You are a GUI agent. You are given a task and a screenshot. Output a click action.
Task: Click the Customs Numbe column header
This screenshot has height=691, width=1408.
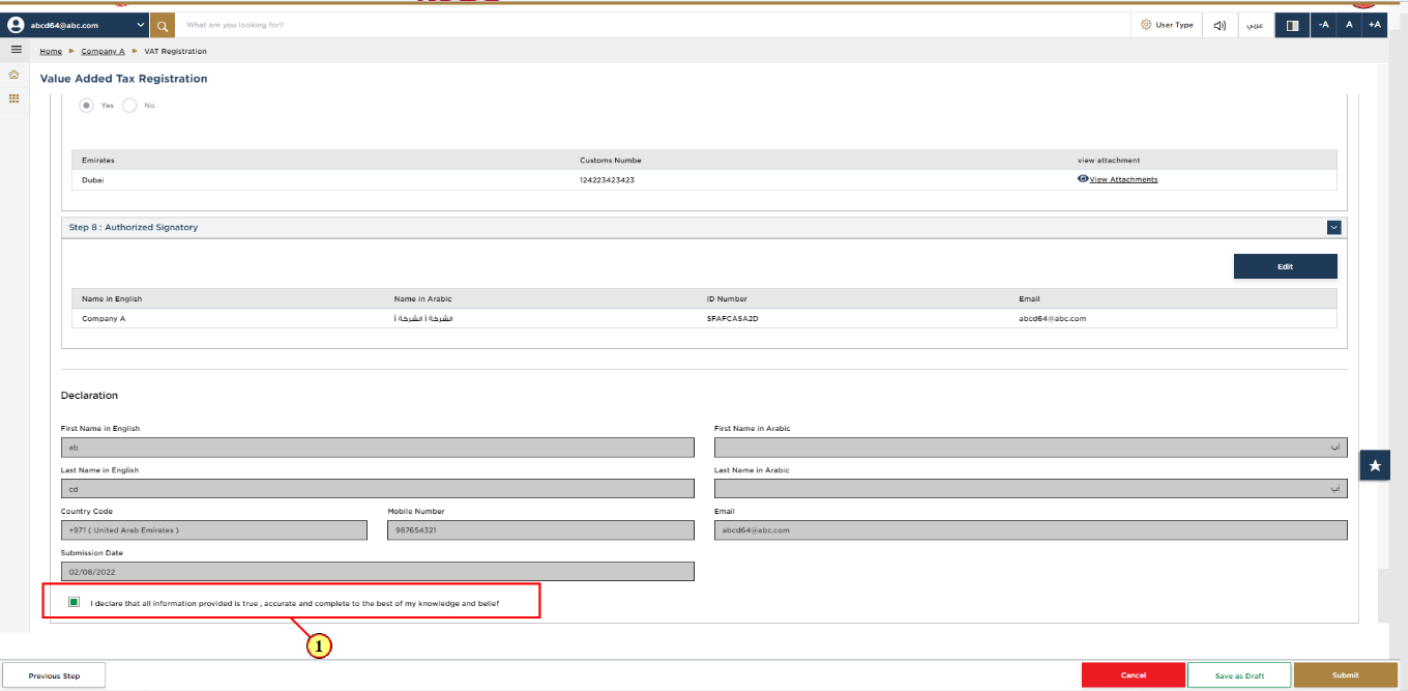tap(611, 160)
